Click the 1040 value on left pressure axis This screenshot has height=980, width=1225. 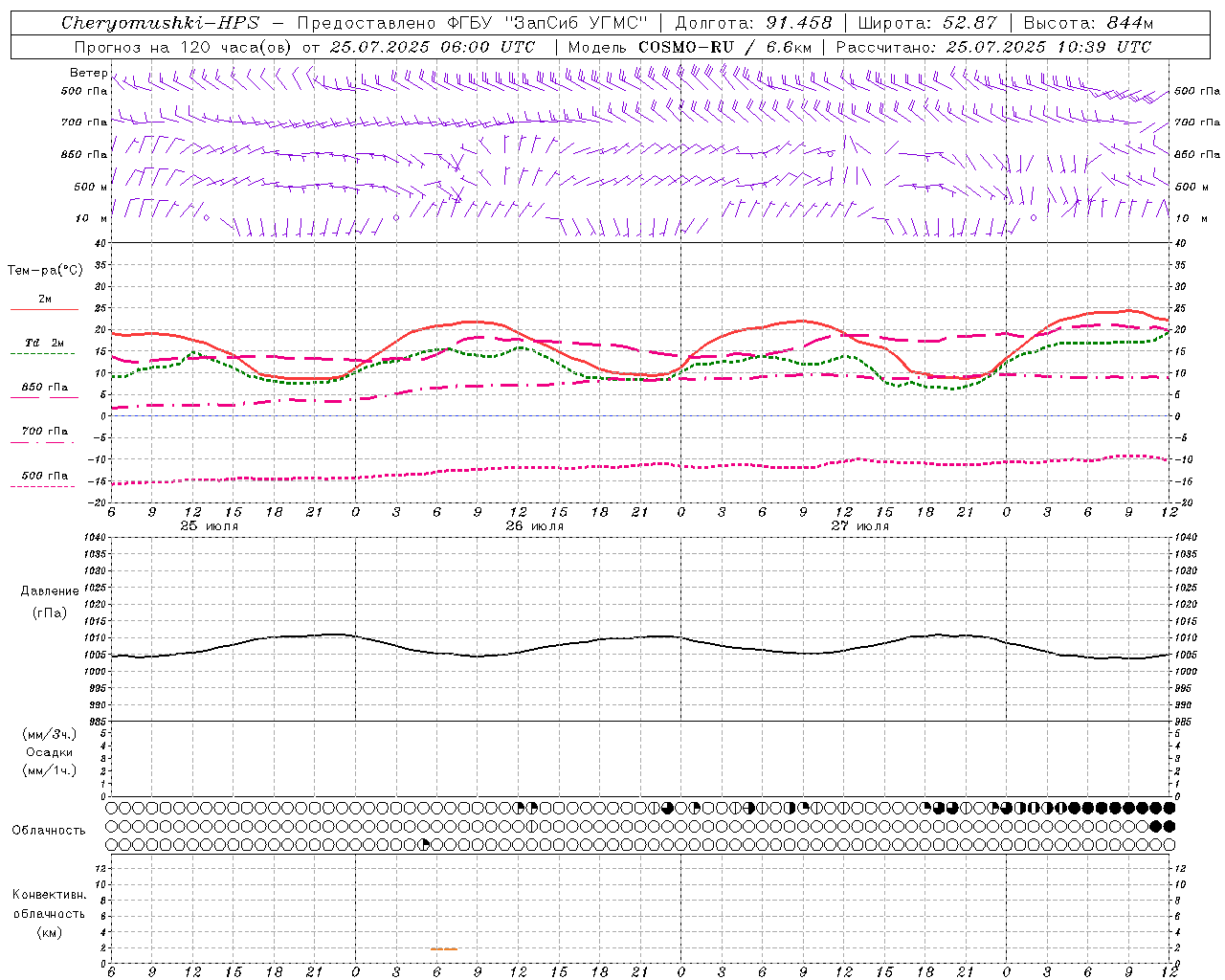click(x=96, y=537)
